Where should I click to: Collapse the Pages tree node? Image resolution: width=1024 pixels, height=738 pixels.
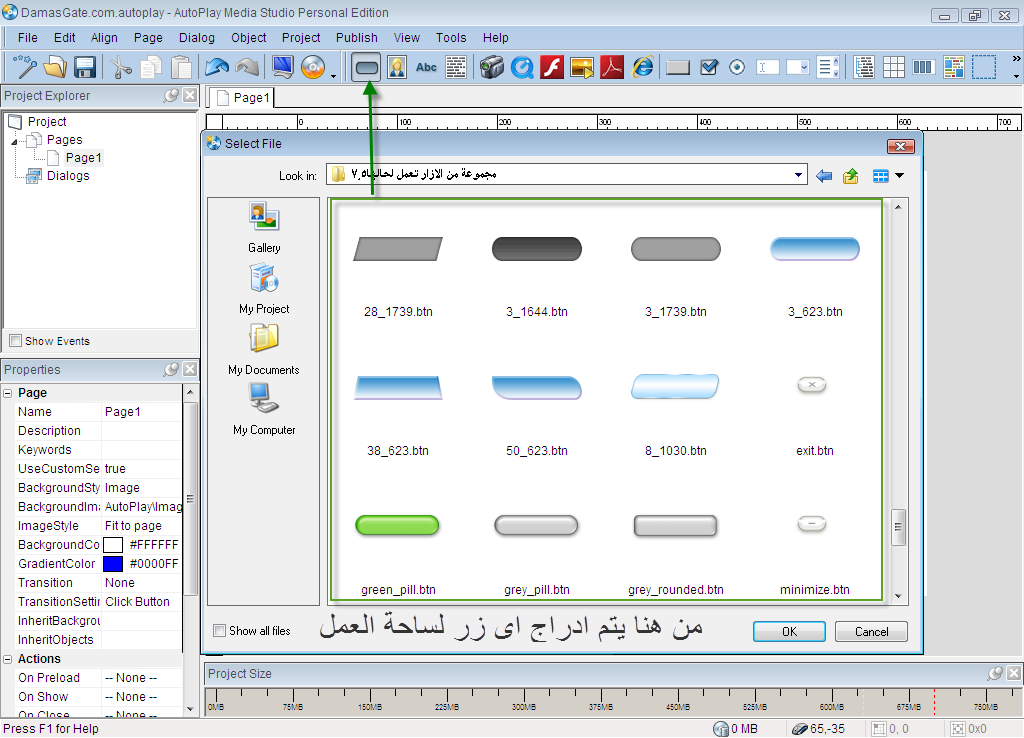[14, 141]
